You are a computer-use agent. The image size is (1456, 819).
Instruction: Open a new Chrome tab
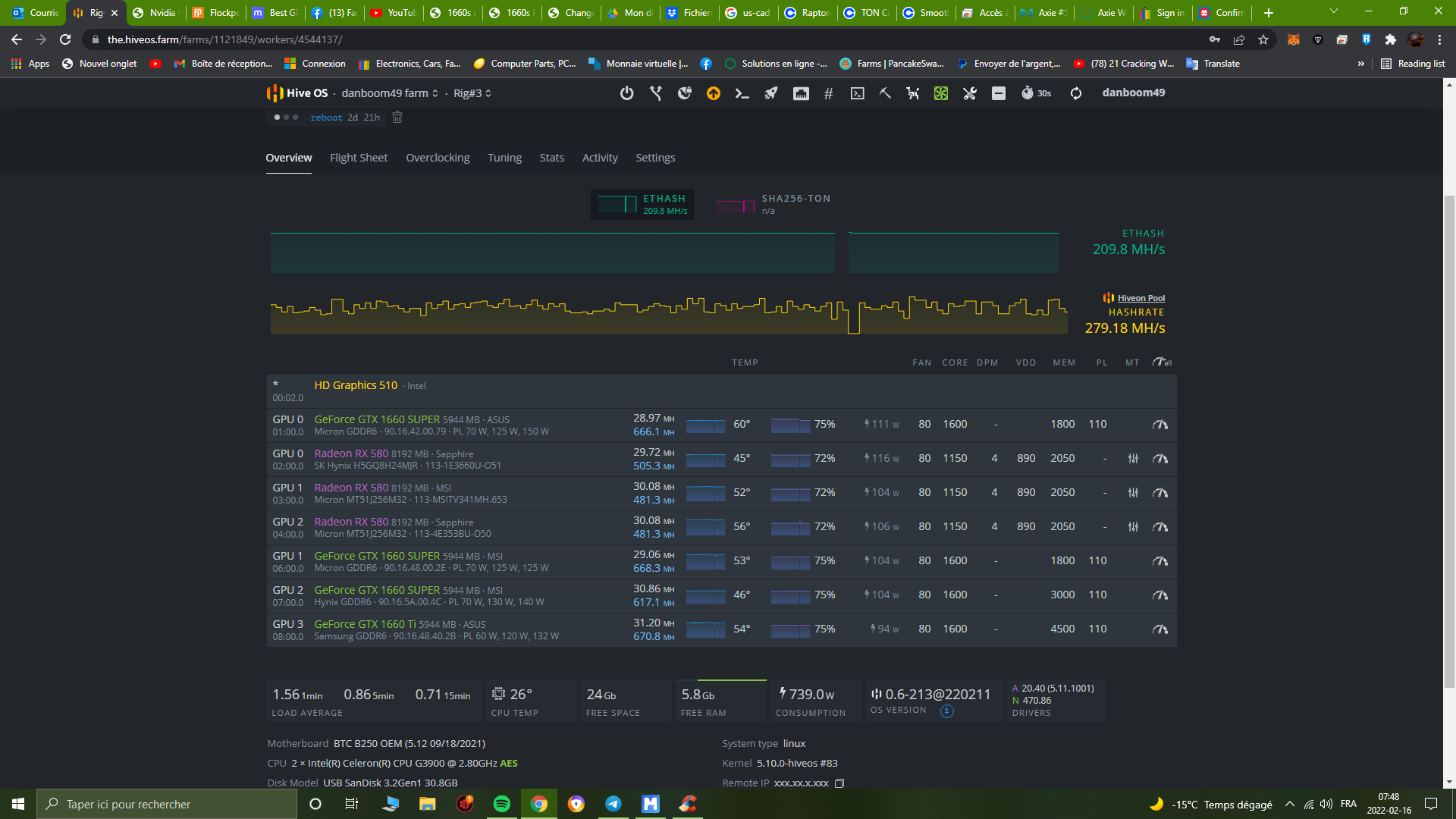click(1269, 12)
